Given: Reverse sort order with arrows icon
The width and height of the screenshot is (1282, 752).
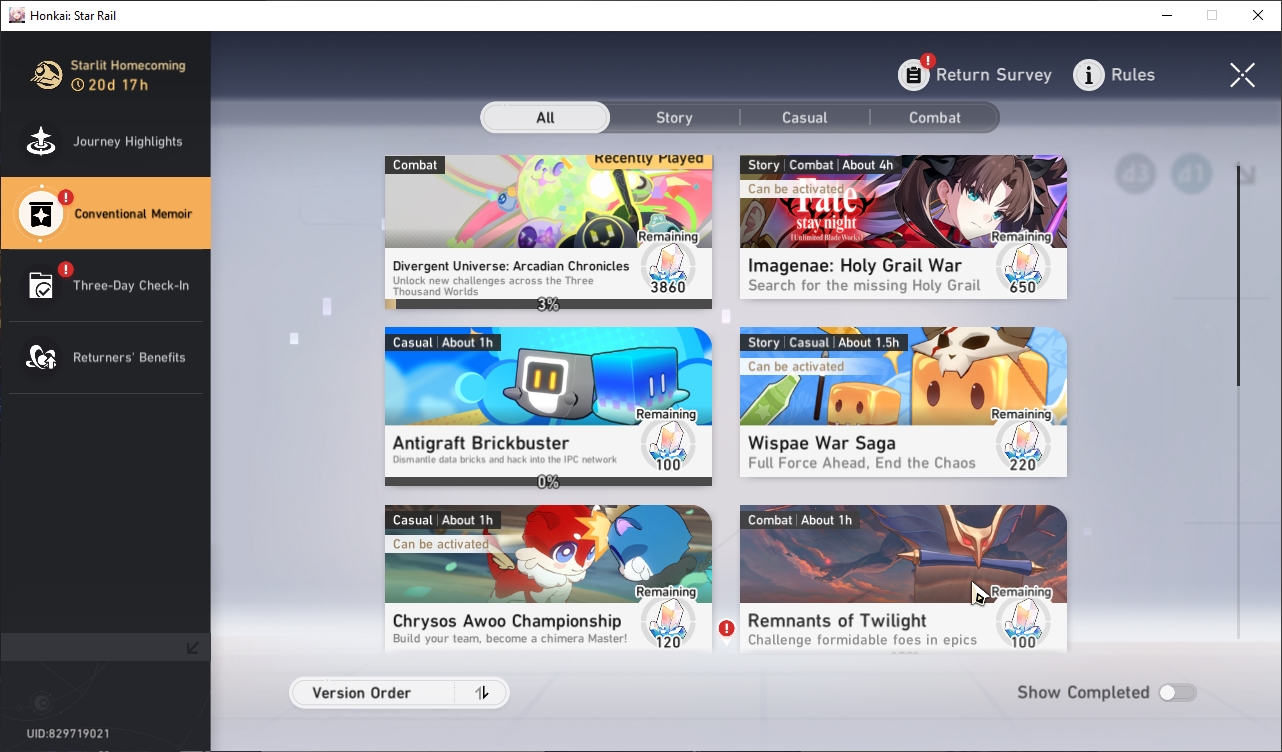Looking at the screenshot, I should [x=482, y=693].
